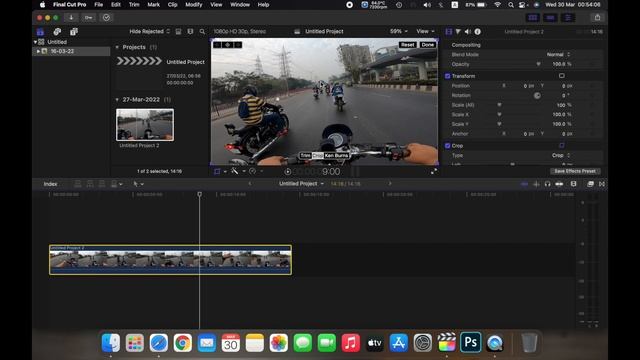The width and height of the screenshot is (640, 360).
Task: Expand the 16-03-22 event in sidebar
Action: pyautogui.click(x=38, y=51)
